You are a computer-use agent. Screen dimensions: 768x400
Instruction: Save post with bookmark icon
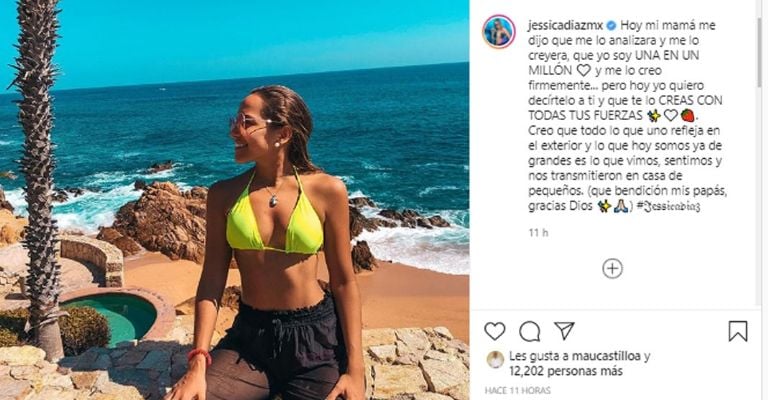[738, 331]
